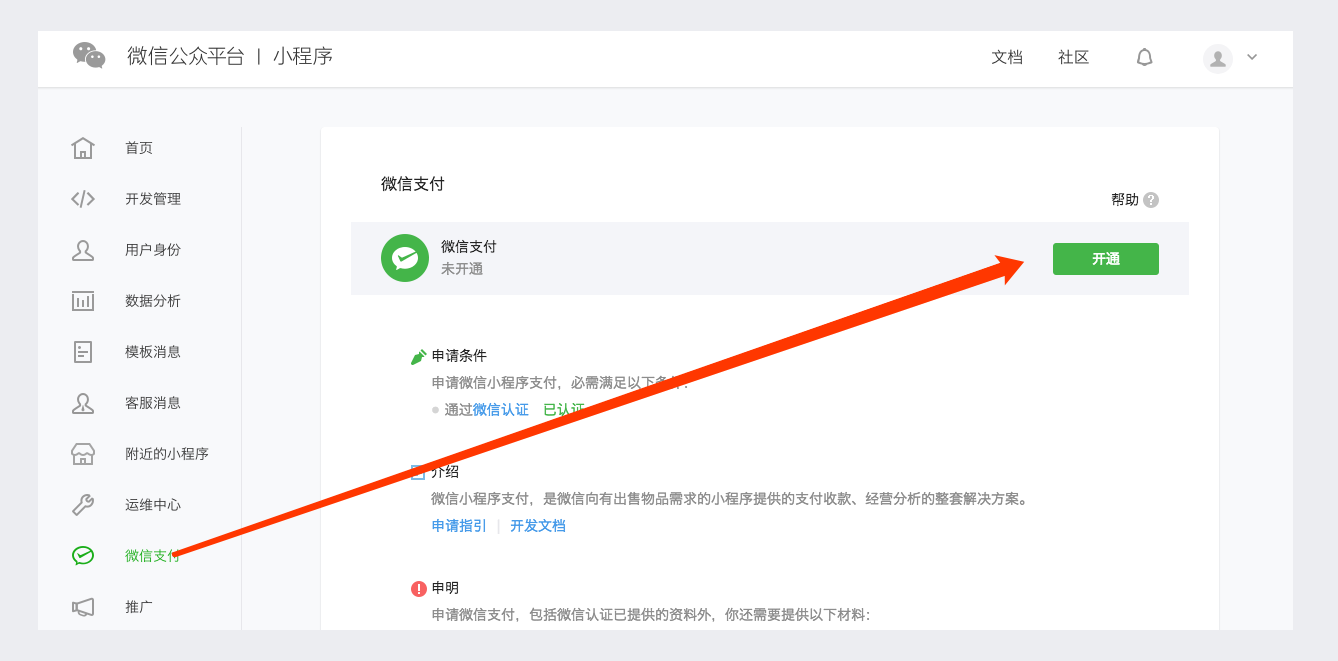Click the WeChat logo in header

coord(89,56)
